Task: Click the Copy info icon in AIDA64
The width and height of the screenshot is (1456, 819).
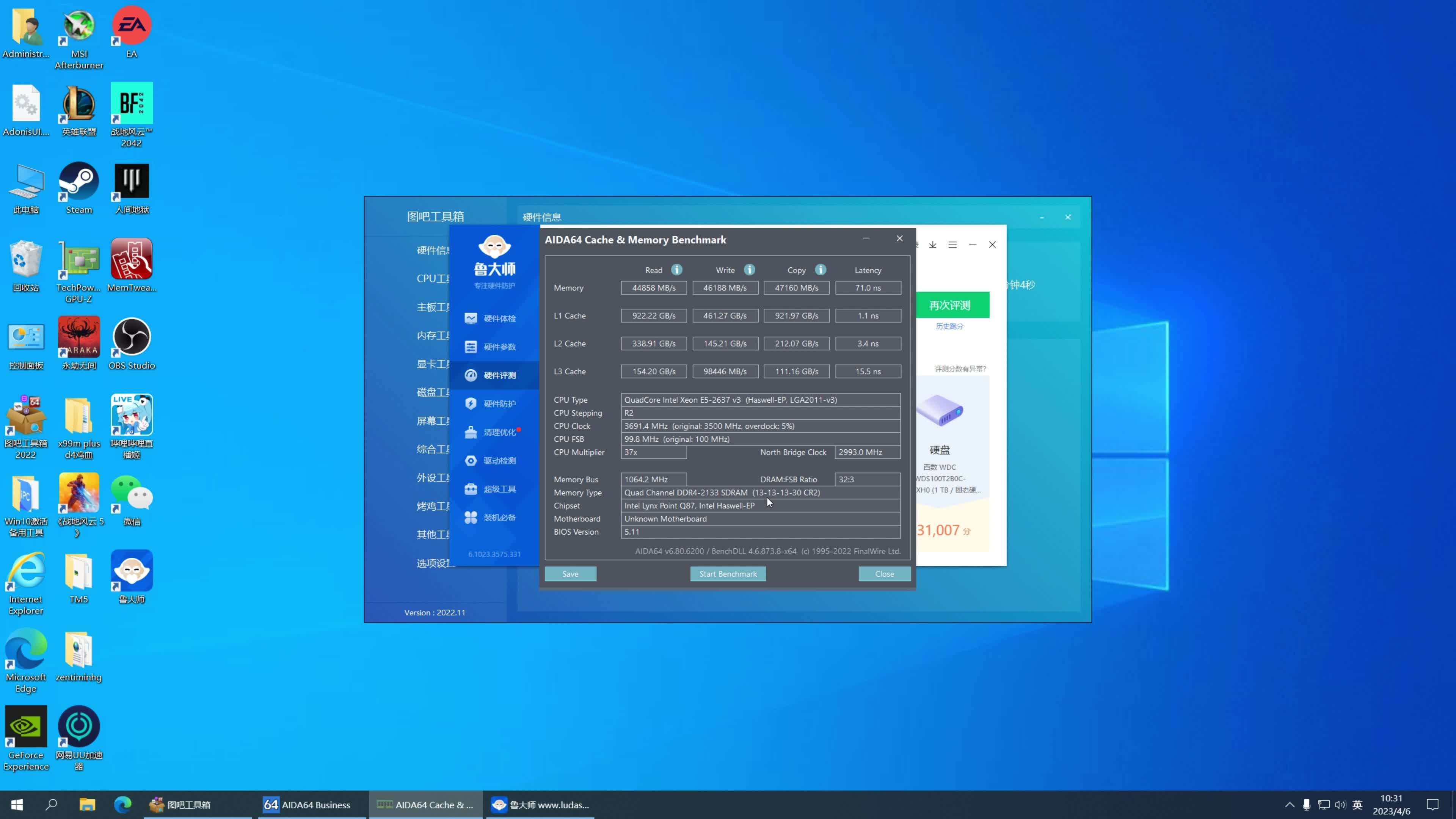Action: [x=820, y=270]
